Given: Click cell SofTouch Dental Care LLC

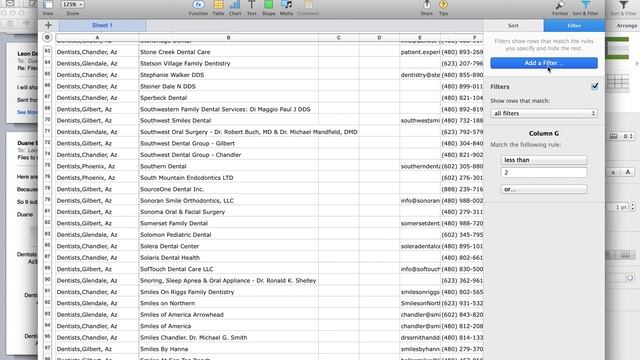Looking at the screenshot, I should pyautogui.click(x=229, y=269).
